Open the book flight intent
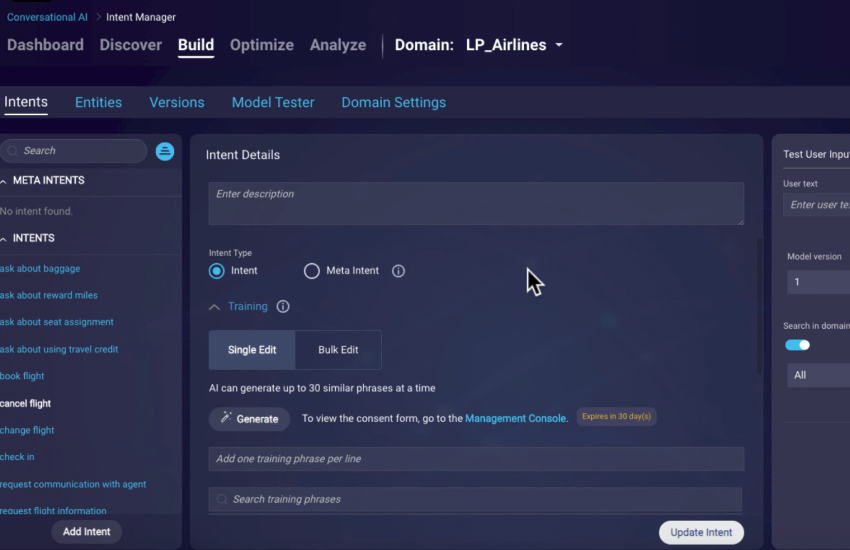 (22, 376)
